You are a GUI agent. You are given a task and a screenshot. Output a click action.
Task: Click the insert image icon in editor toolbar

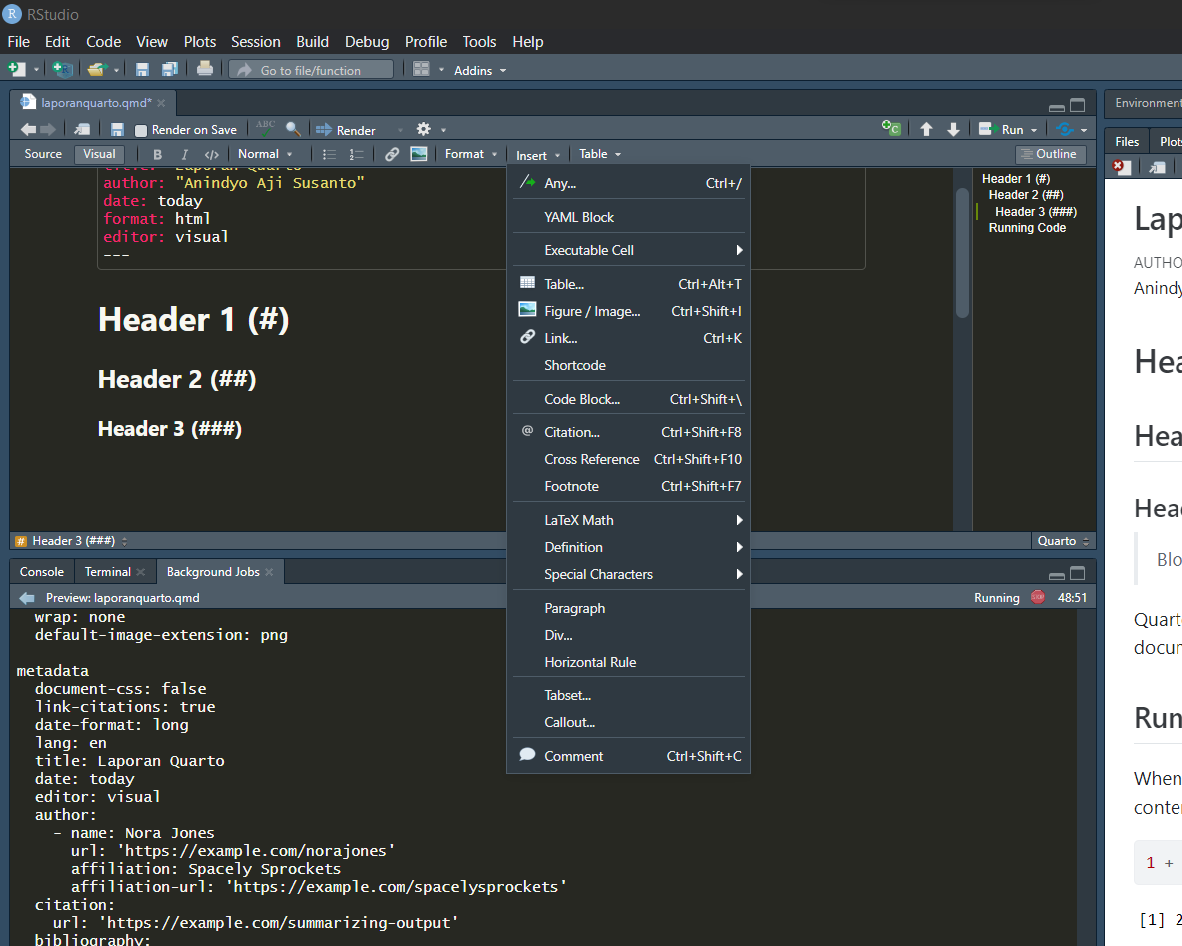tap(419, 154)
